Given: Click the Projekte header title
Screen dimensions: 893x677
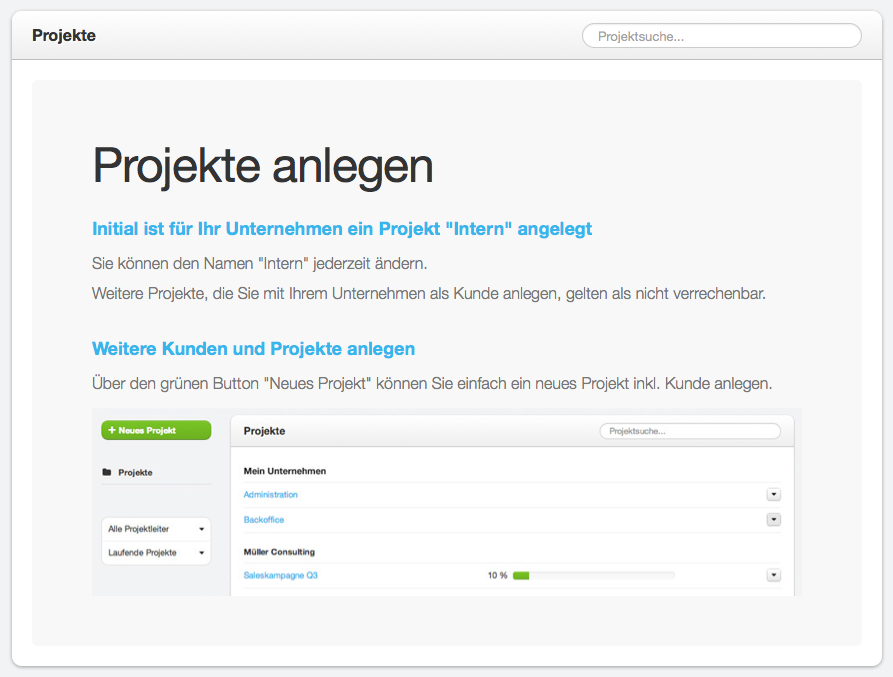Looking at the screenshot, I should (64, 35).
